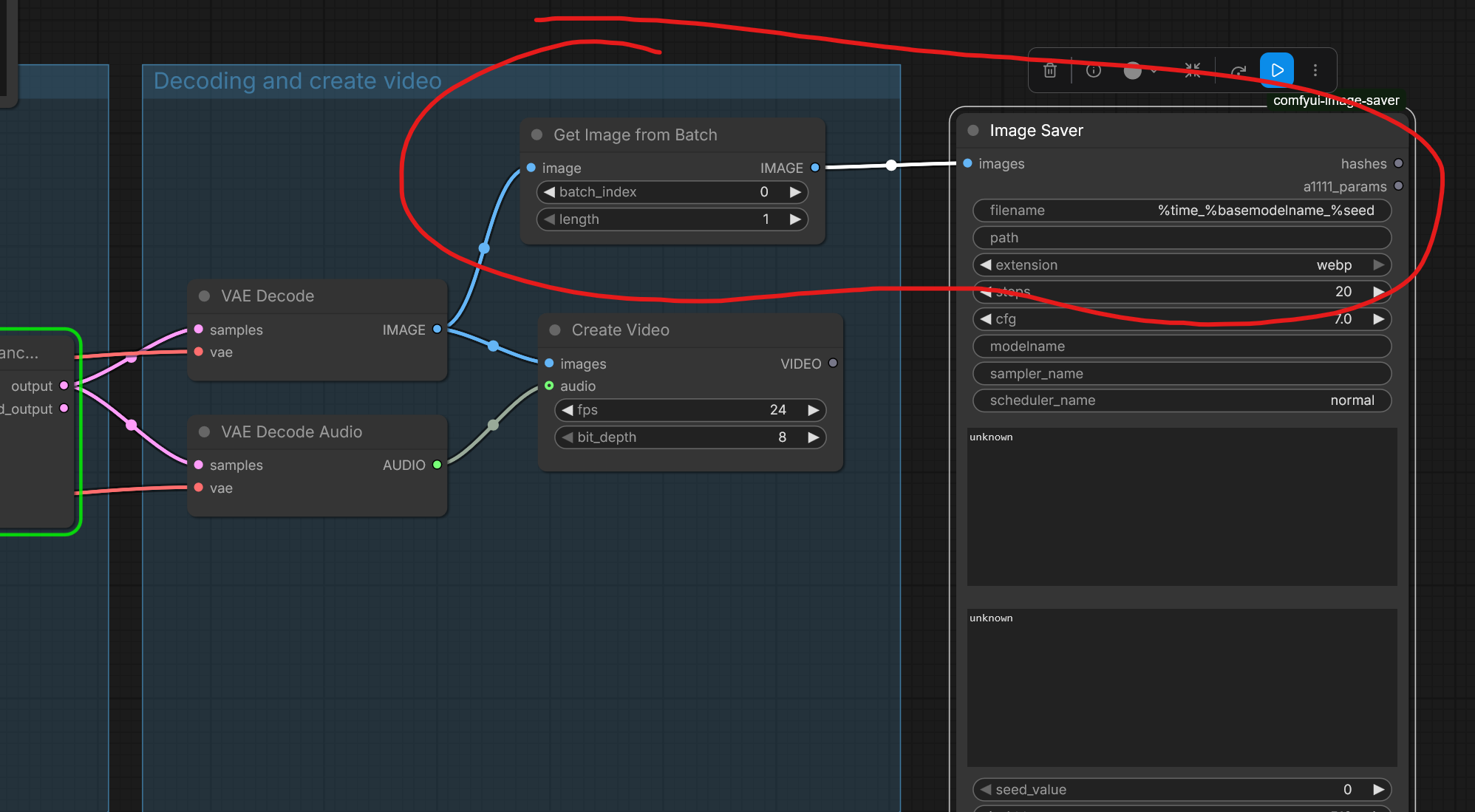Click IMAGE output socket on VAE Decode
The image size is (1475, 812).
coord(437,329)
